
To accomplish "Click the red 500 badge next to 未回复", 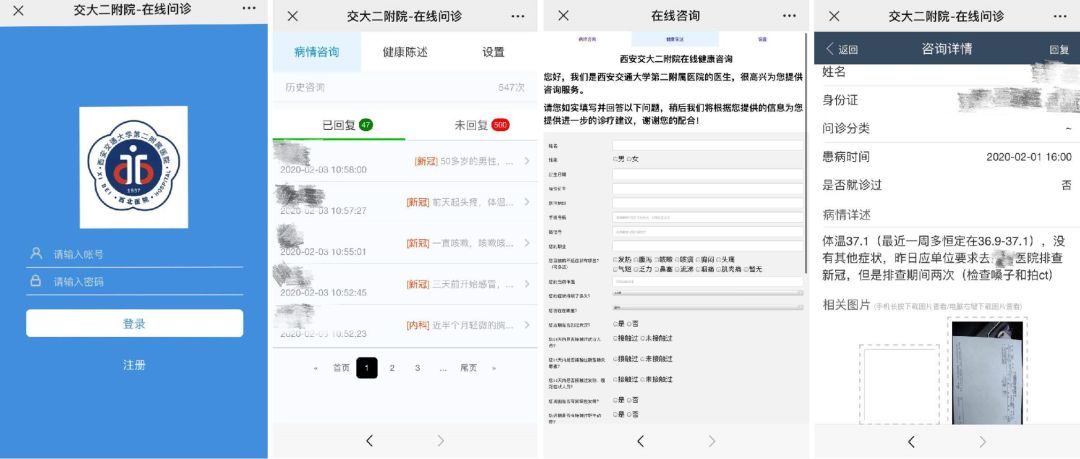I will [500, 125].
